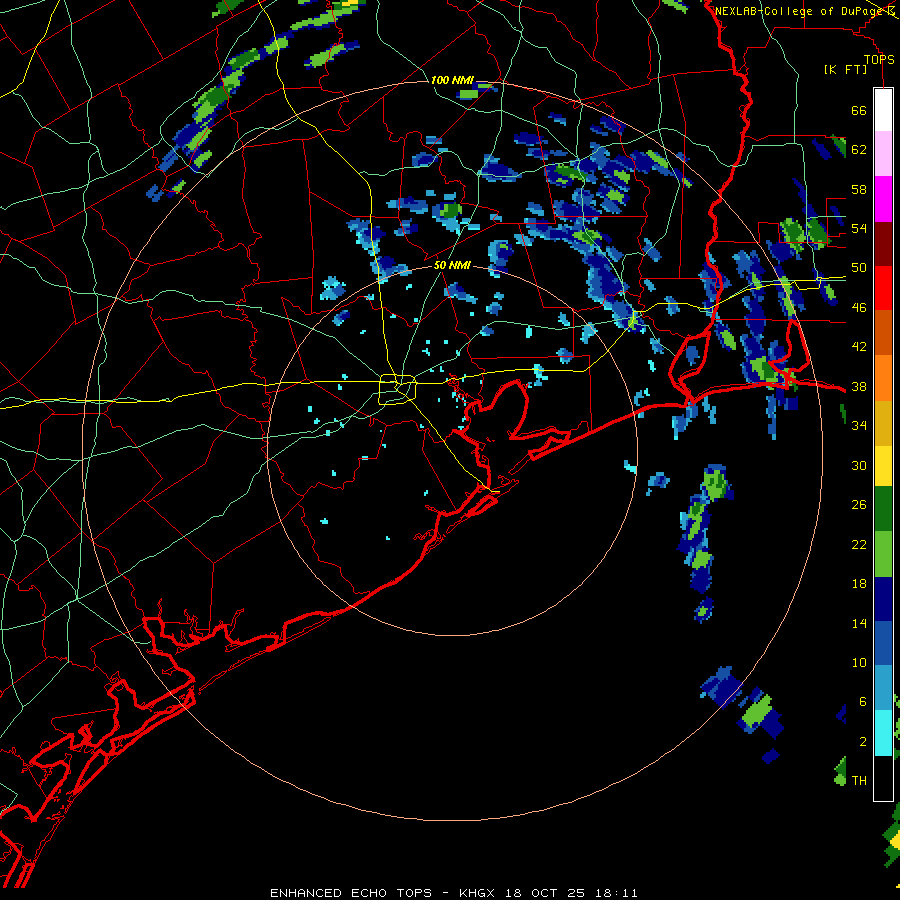Click the 50 NMI range ring label
900x900 pixels.
[452, 265]
